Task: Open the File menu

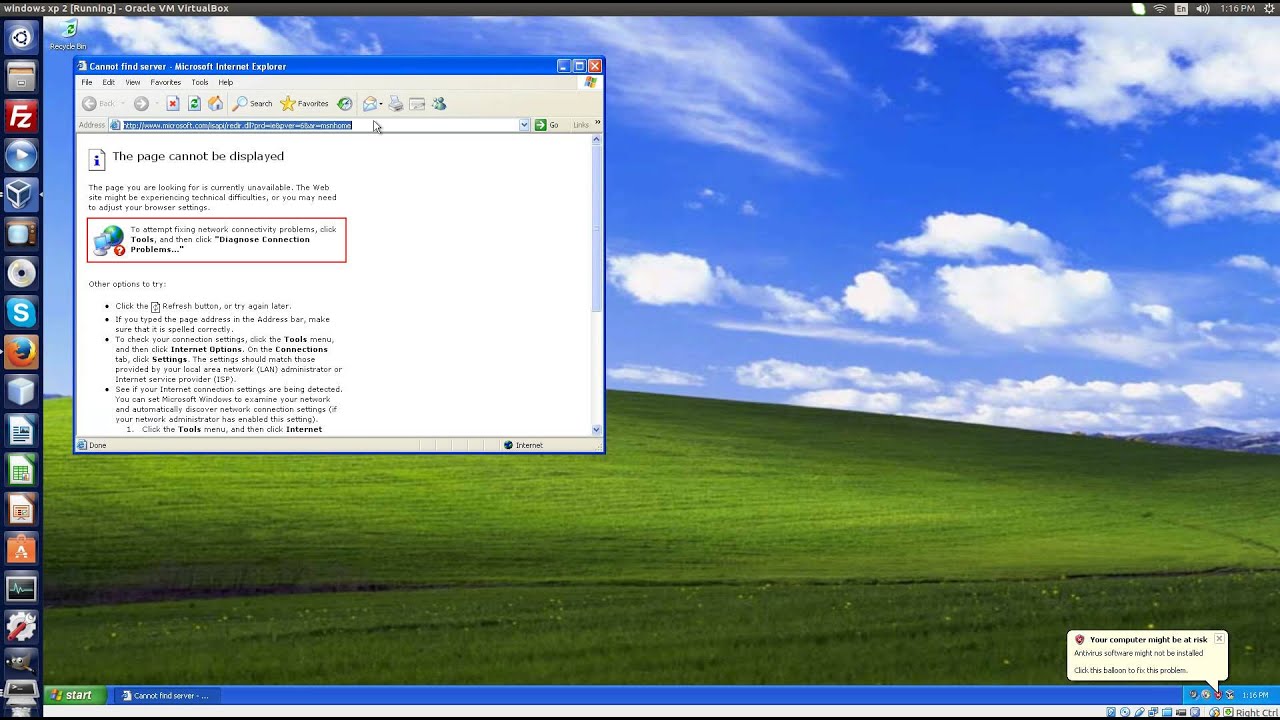Action: point(87,82)
